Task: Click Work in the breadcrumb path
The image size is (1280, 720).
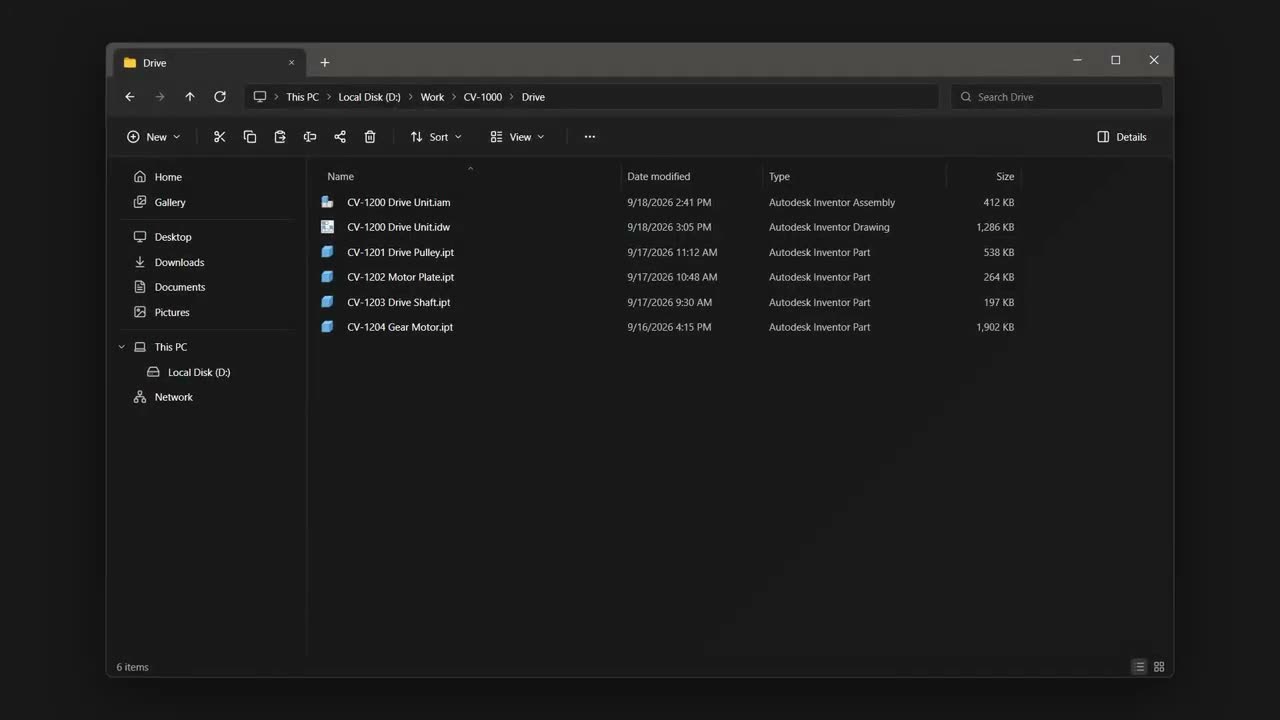Action: [432, 97]
